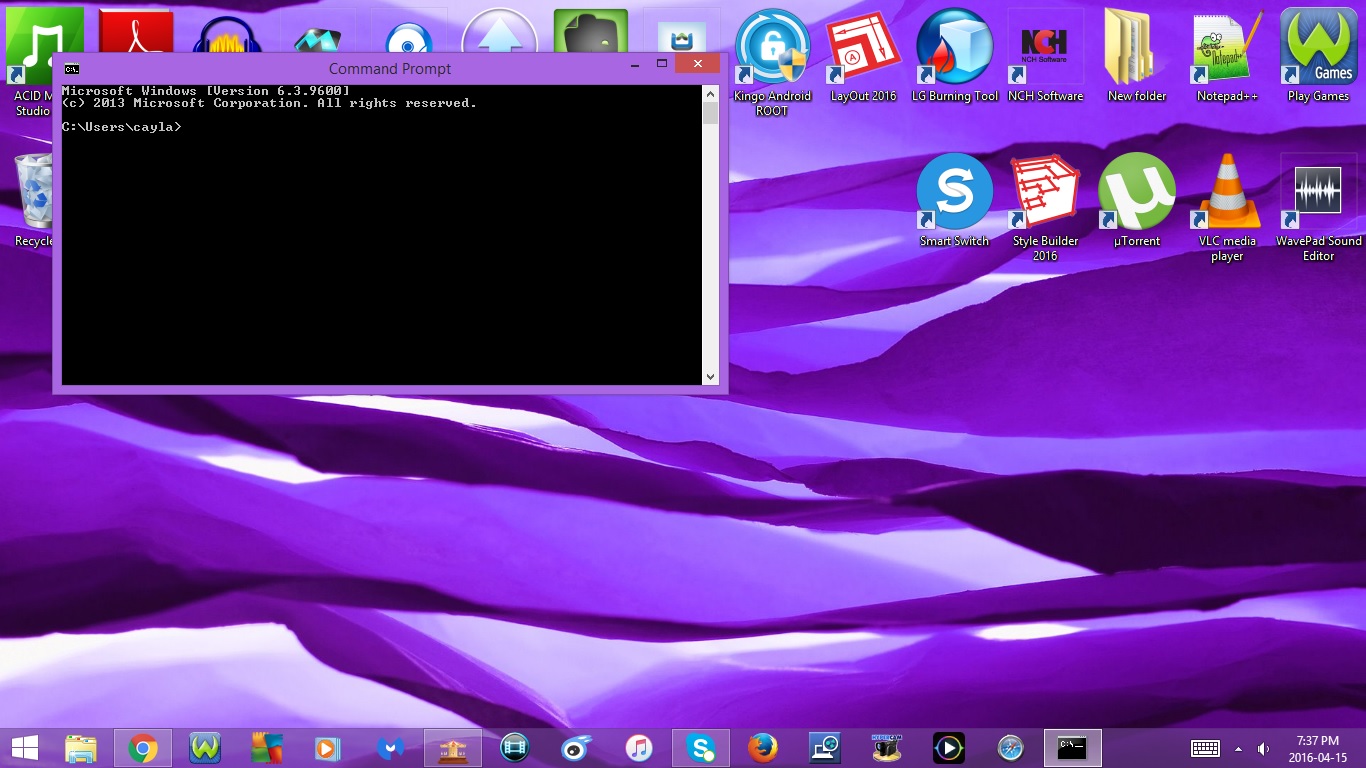Switch to Skype on the taskbar

(x=701, y=748)
